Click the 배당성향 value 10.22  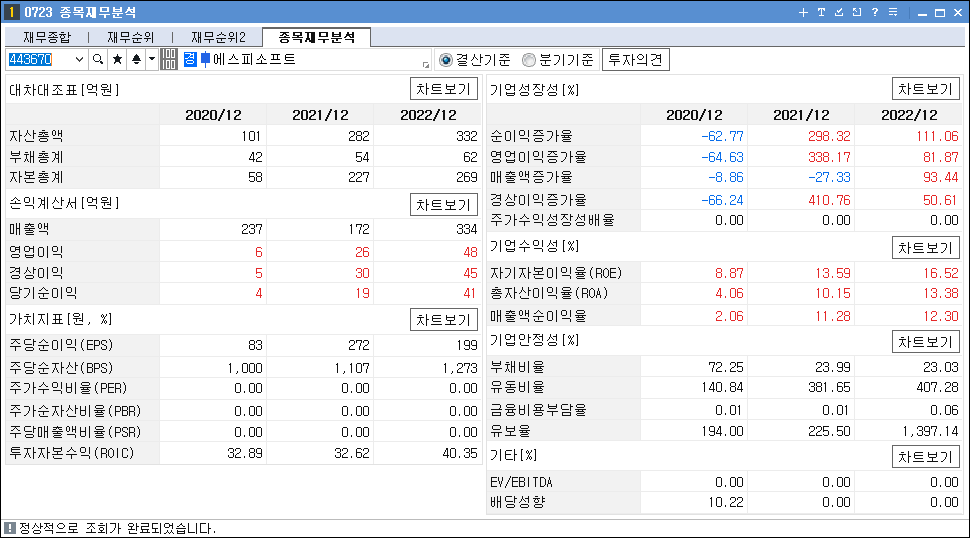click(x=726, y=502)
